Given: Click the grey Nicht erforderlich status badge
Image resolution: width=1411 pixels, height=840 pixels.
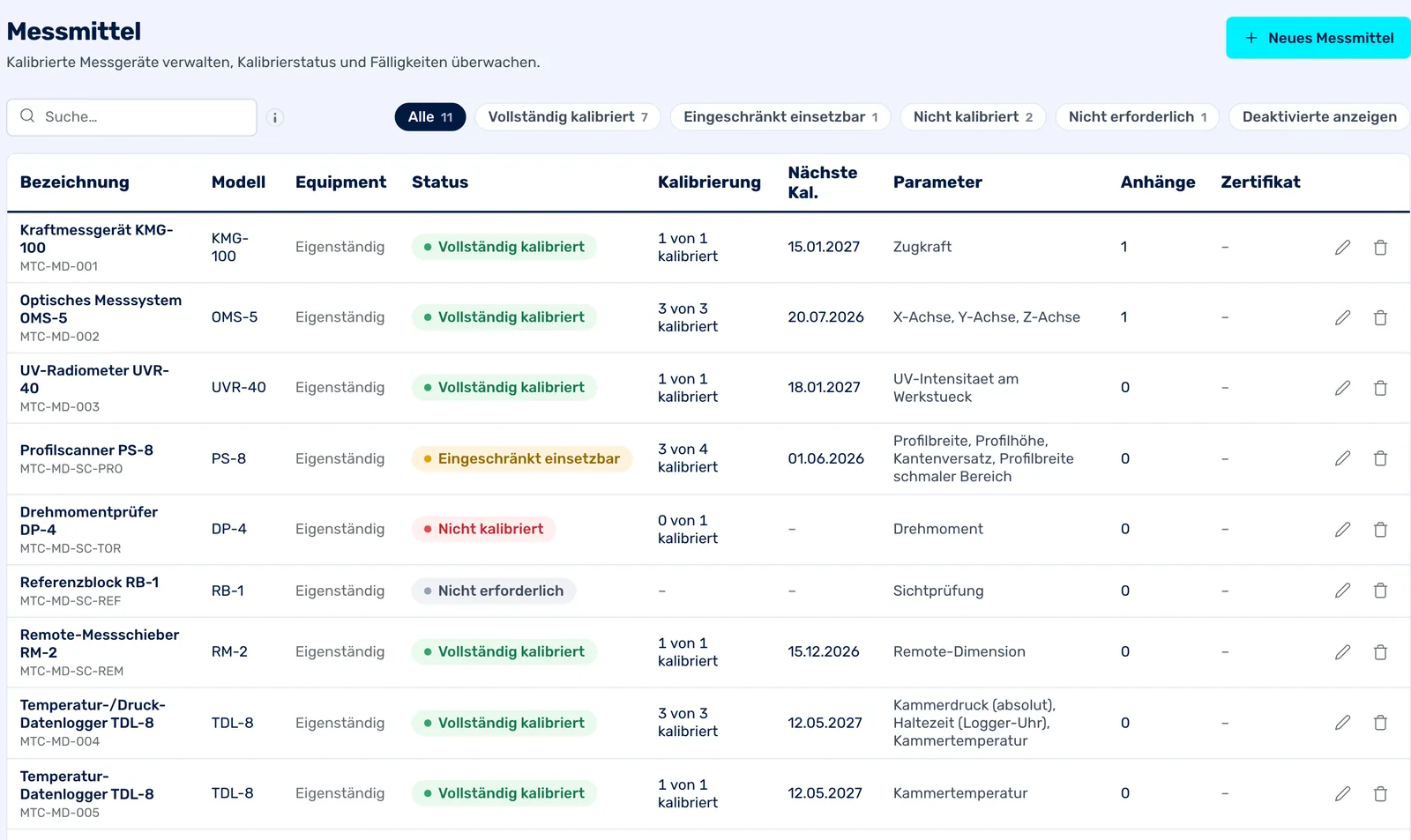Looking at the screenshot, I should point(494,591).
